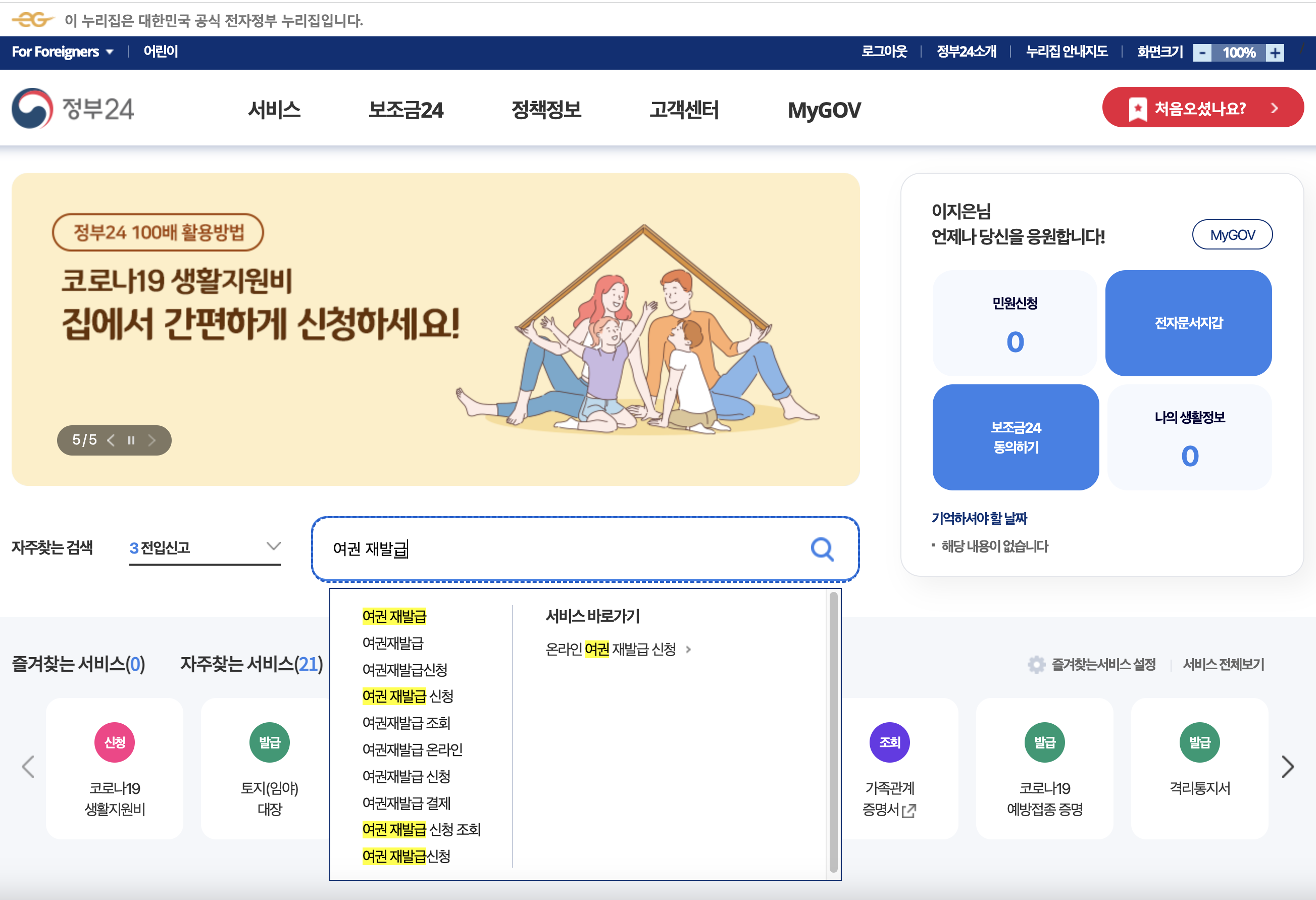This screenshot has height=900, width=1316.
Task: Click the 코로나19 예방접종 증명 발급 icon
Action: point(1044,742)
